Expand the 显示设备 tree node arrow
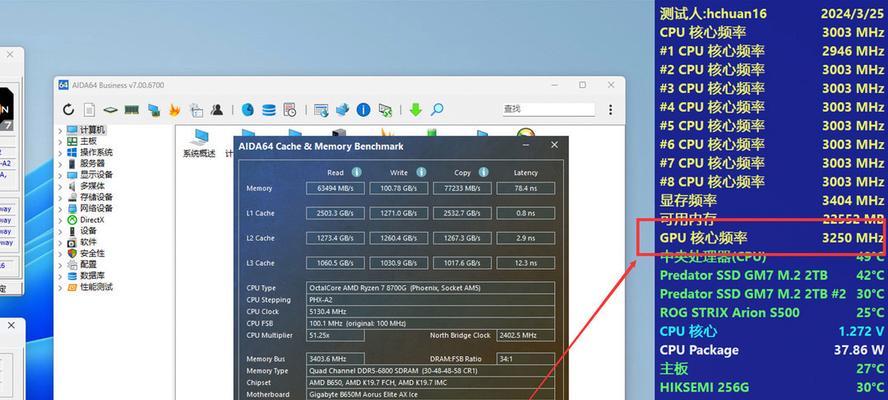888x400 pixels. [x=61, y=175]
